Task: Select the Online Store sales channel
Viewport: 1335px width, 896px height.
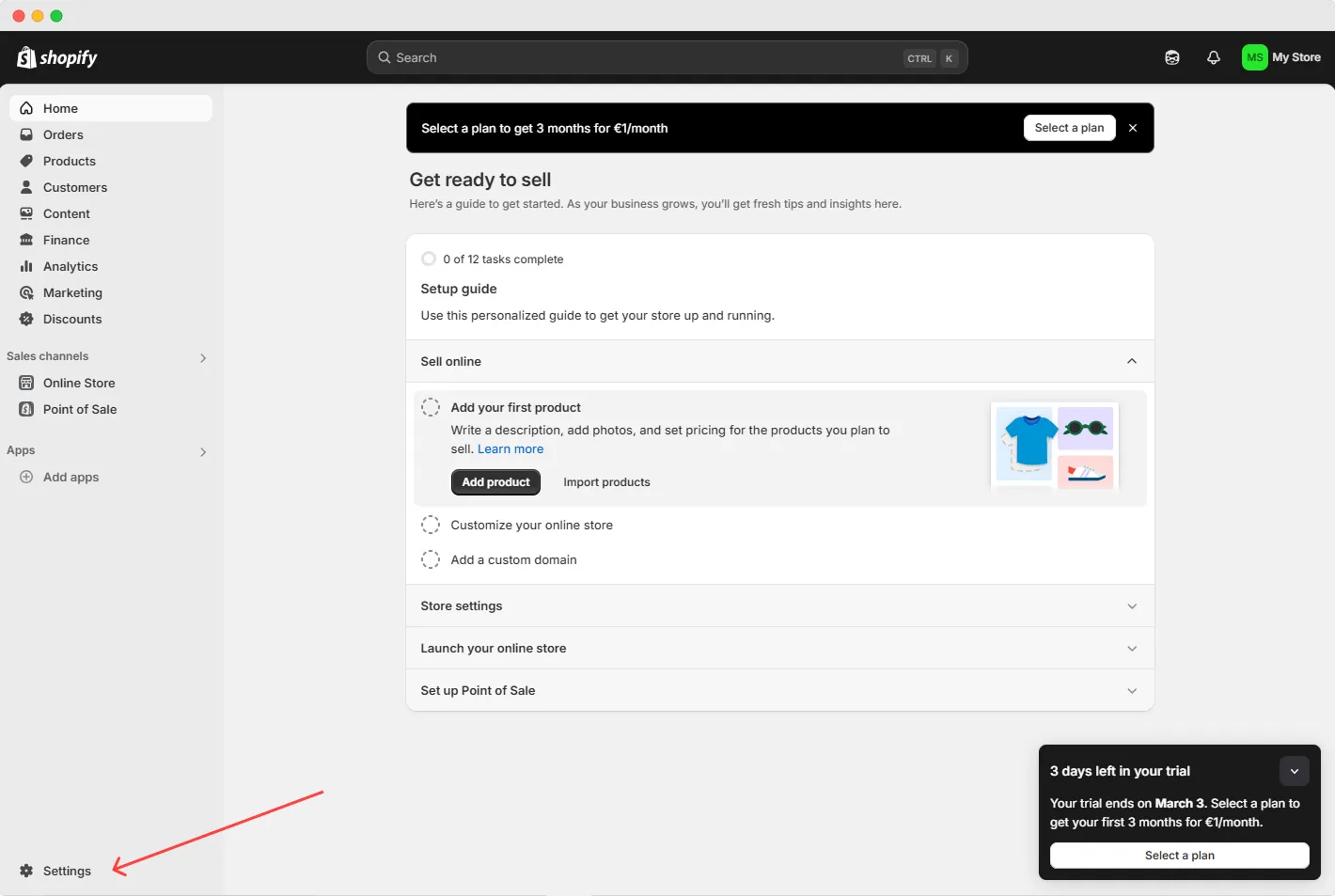Action: click(x=79, y=383)
